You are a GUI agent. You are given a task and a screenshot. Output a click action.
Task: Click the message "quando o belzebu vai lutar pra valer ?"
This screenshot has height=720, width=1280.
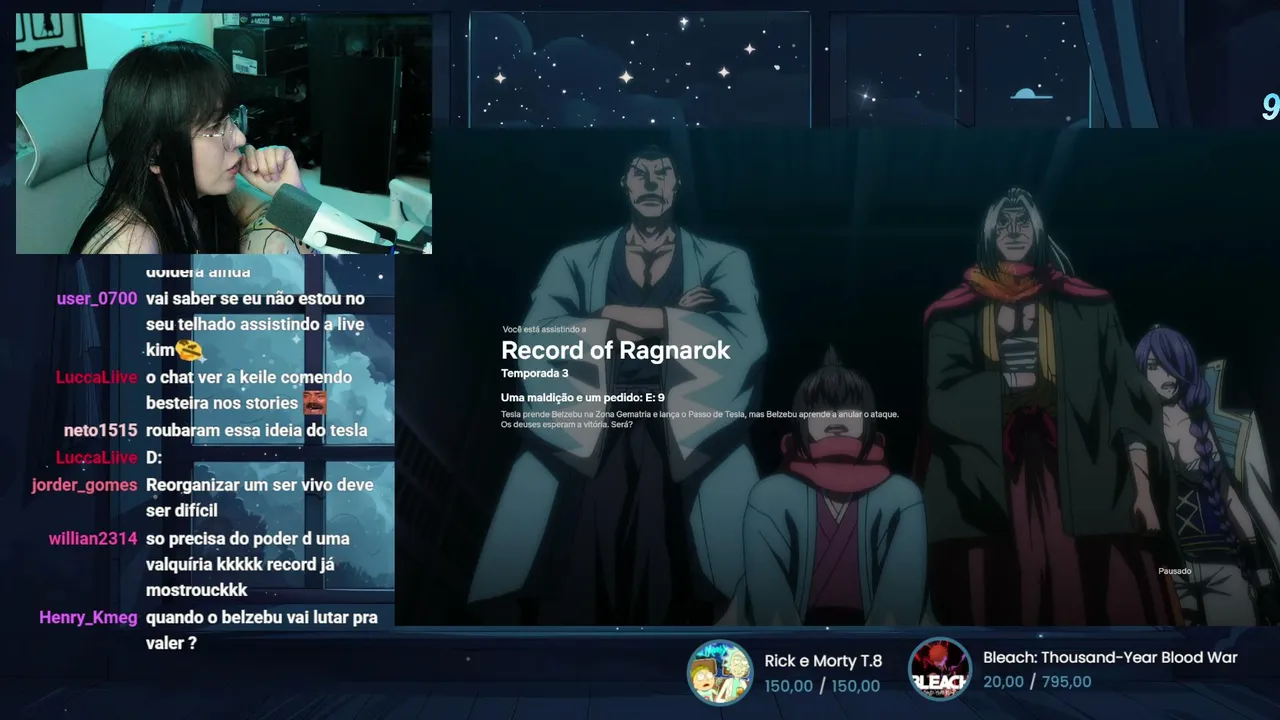point(262,630)
